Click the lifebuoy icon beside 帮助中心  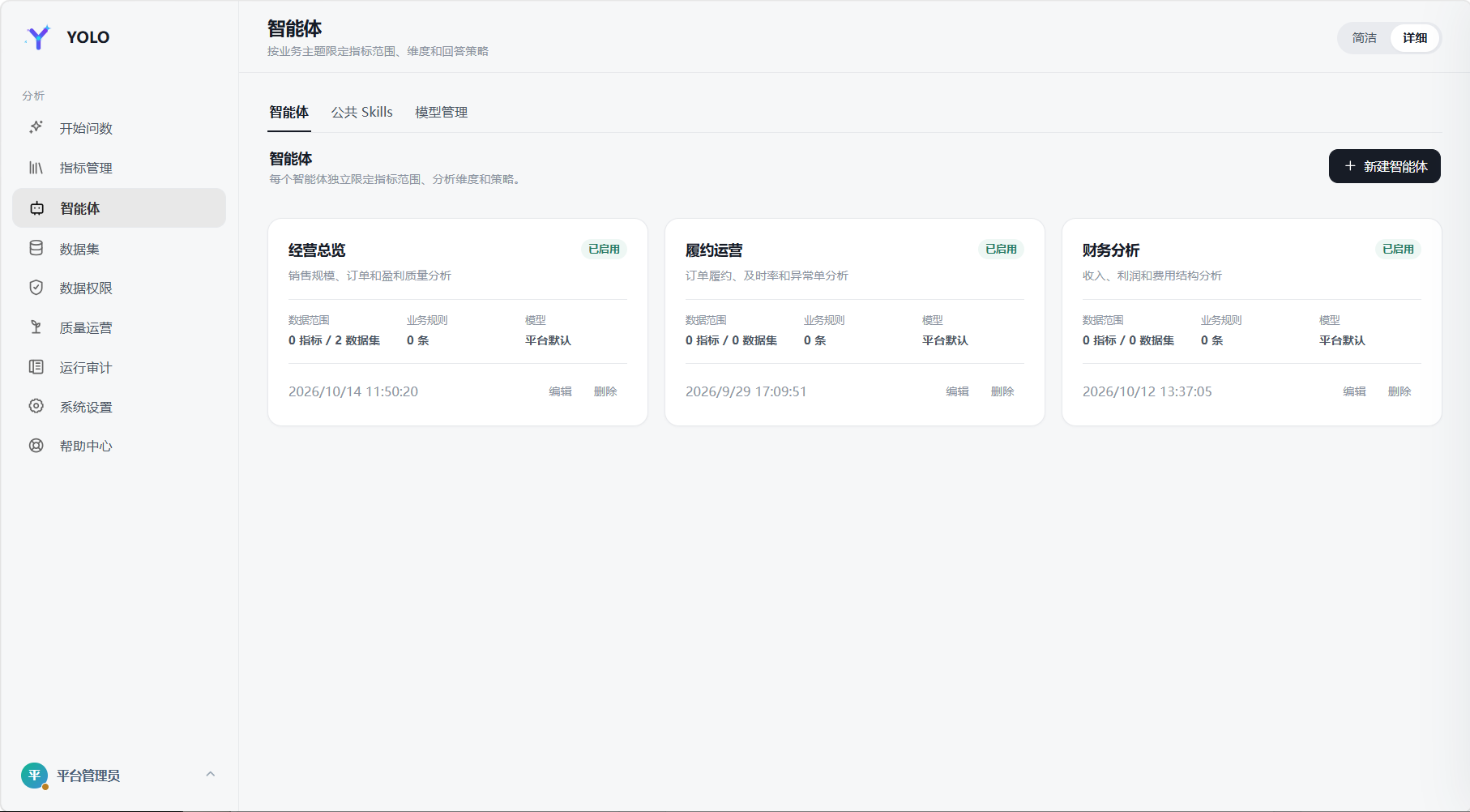coord(36,446)
